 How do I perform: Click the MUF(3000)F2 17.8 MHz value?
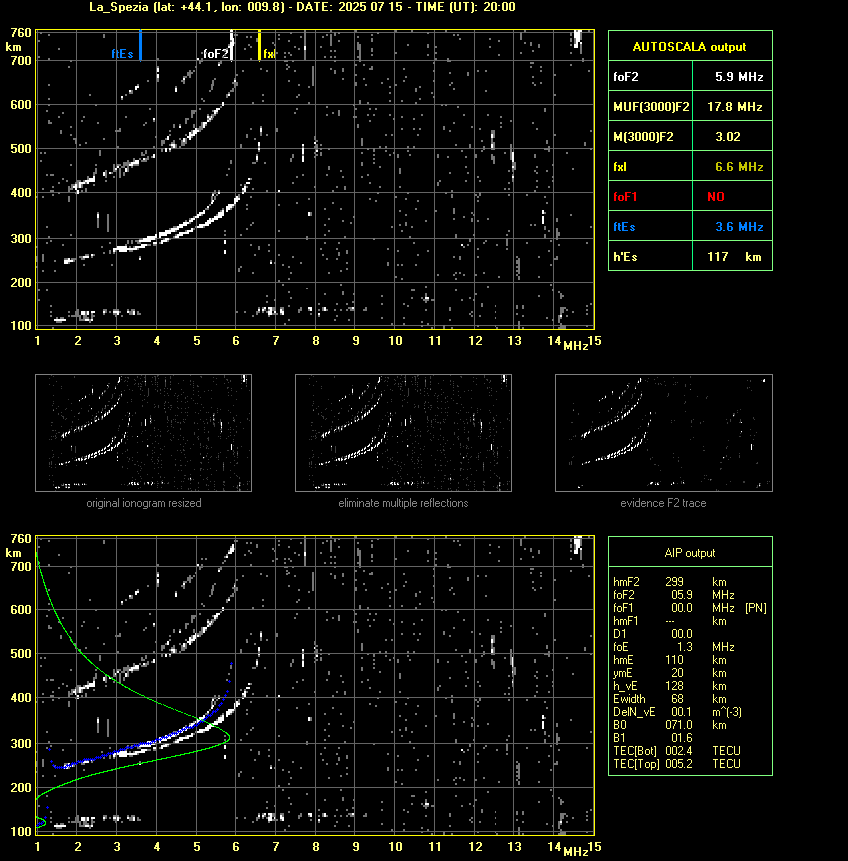734,107
